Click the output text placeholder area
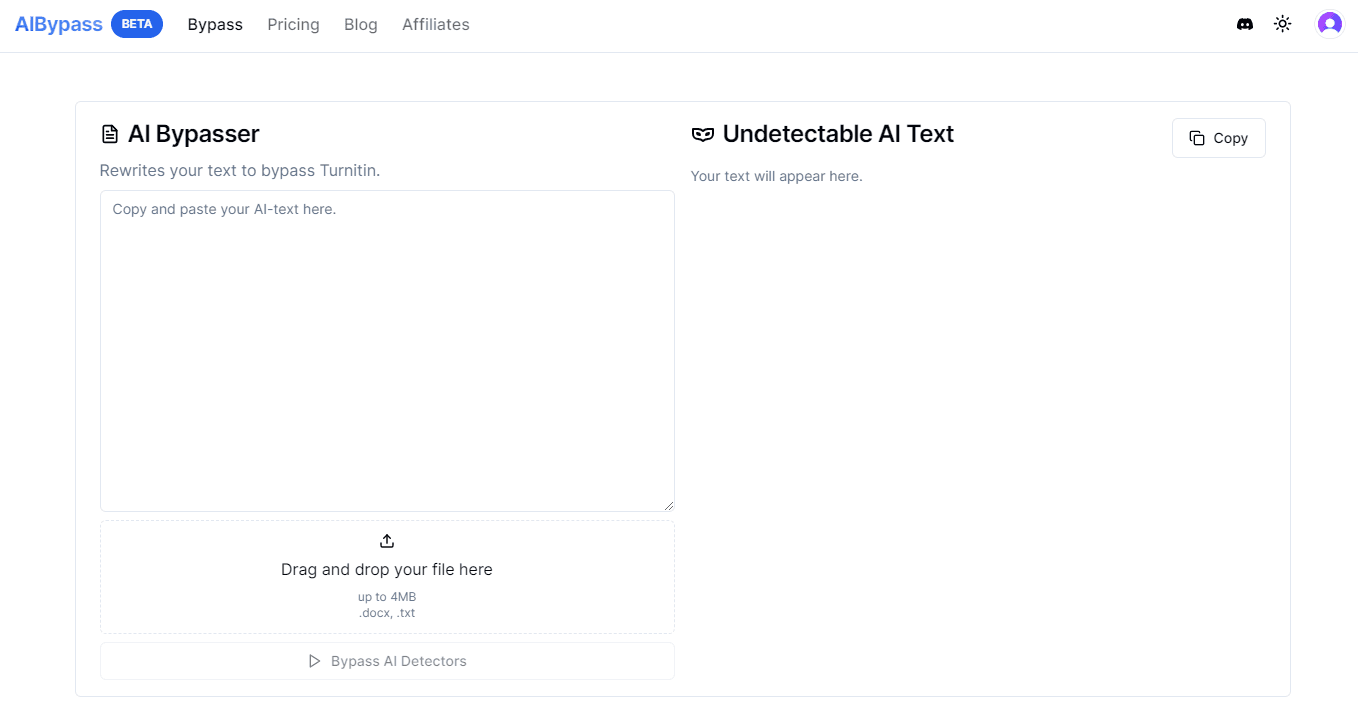Image resolution: width=1358 pixels, height=702 pixels. click(x=776, y=176)
